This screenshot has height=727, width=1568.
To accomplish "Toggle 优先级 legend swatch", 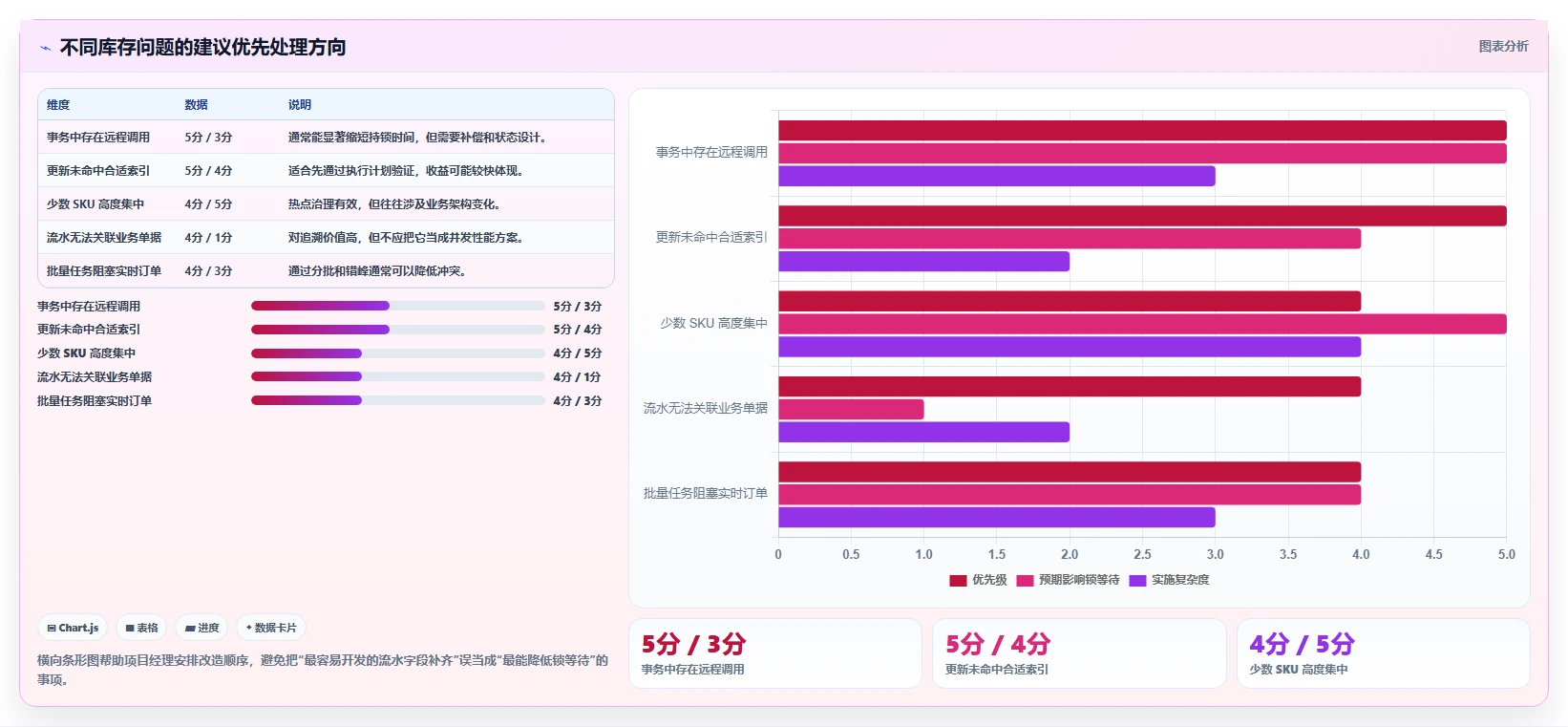I will [x=958, y=580].
